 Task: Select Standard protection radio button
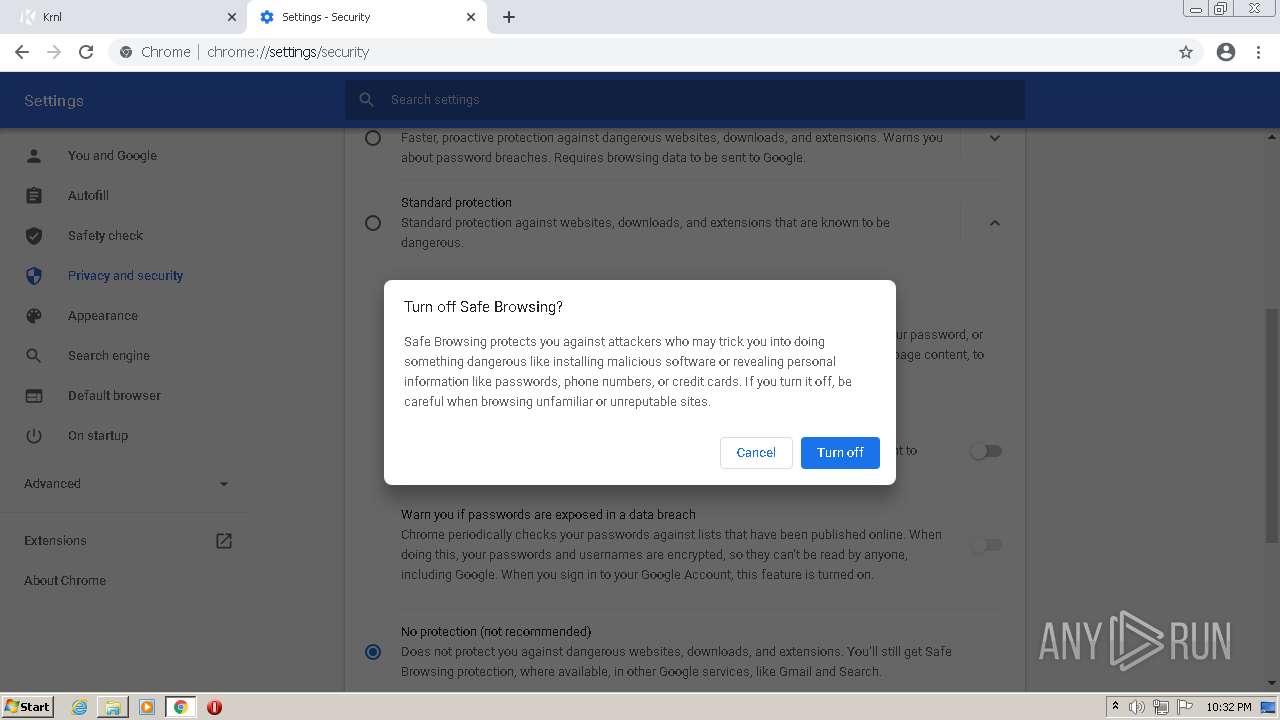pyautogui.click(x=373, y=222)
